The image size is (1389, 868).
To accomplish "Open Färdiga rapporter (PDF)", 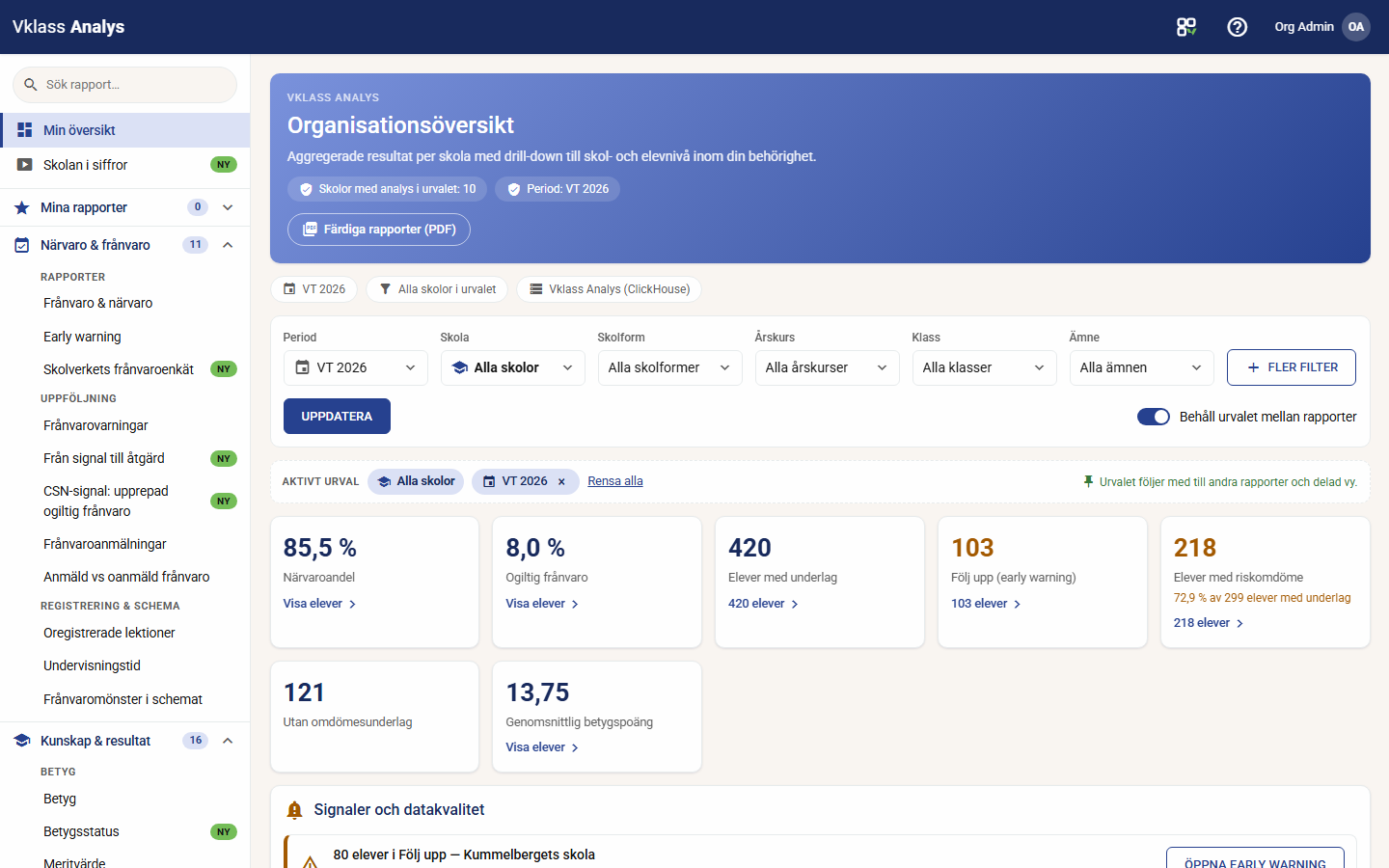I will click(x=379, y=230).
